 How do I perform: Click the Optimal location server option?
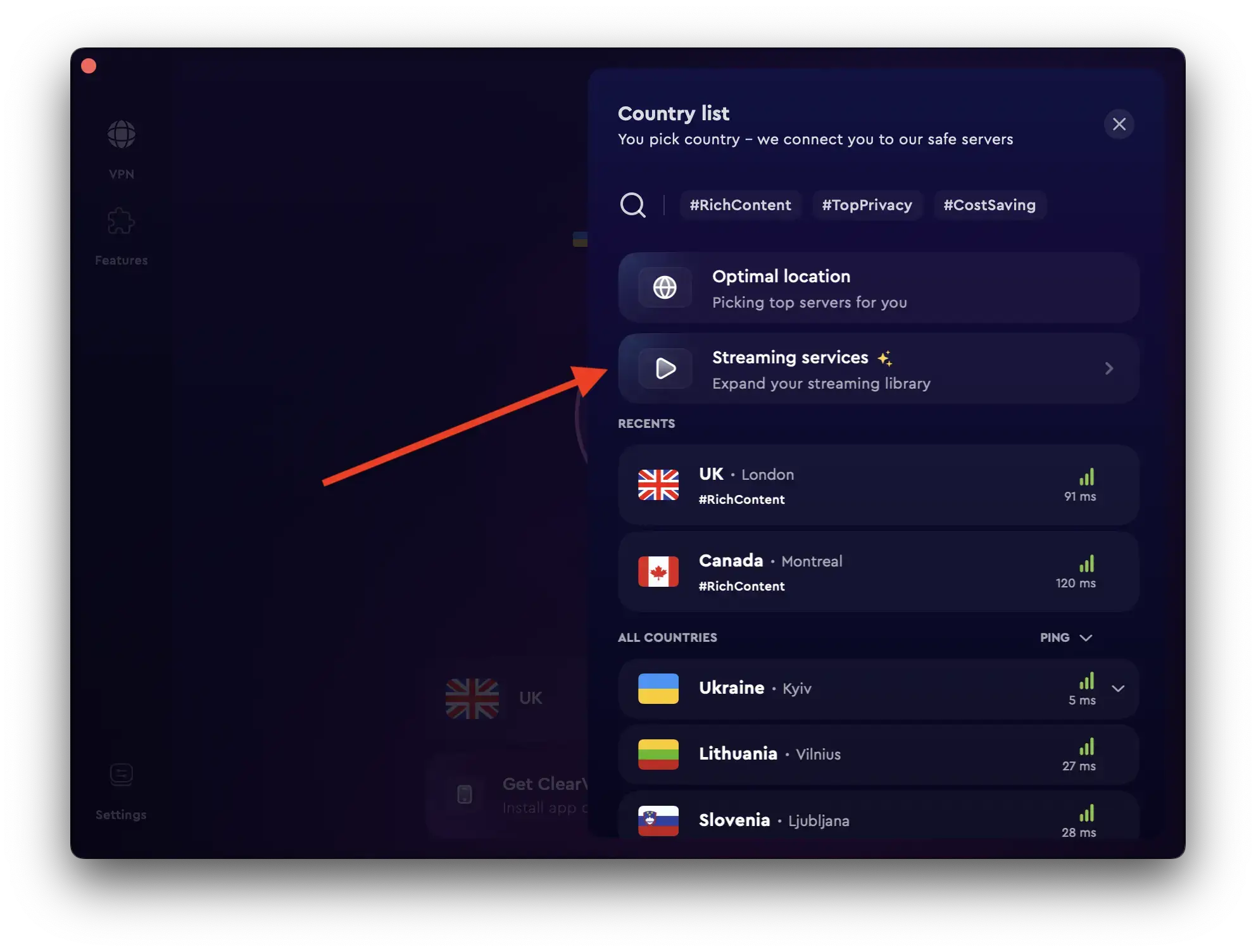(878, 288)
